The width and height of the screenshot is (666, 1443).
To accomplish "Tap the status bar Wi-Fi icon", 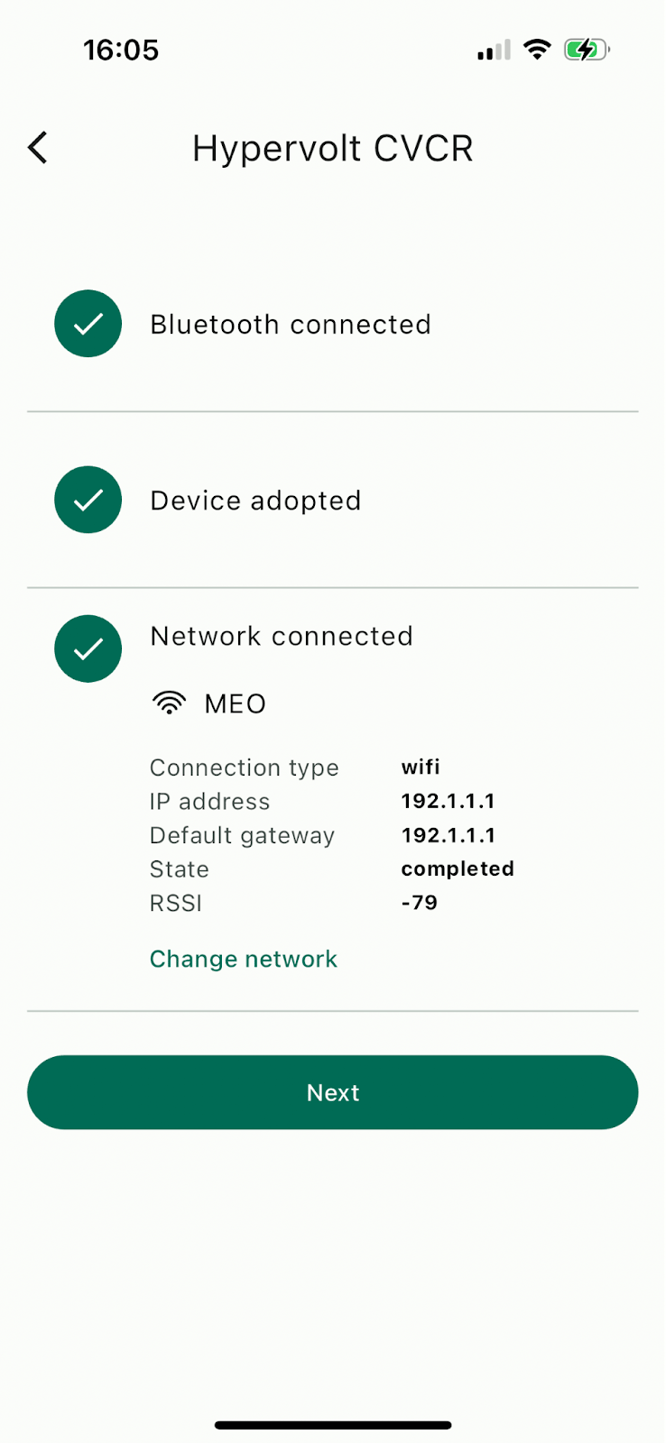I will pyautogui.click(x=538, y=49).
